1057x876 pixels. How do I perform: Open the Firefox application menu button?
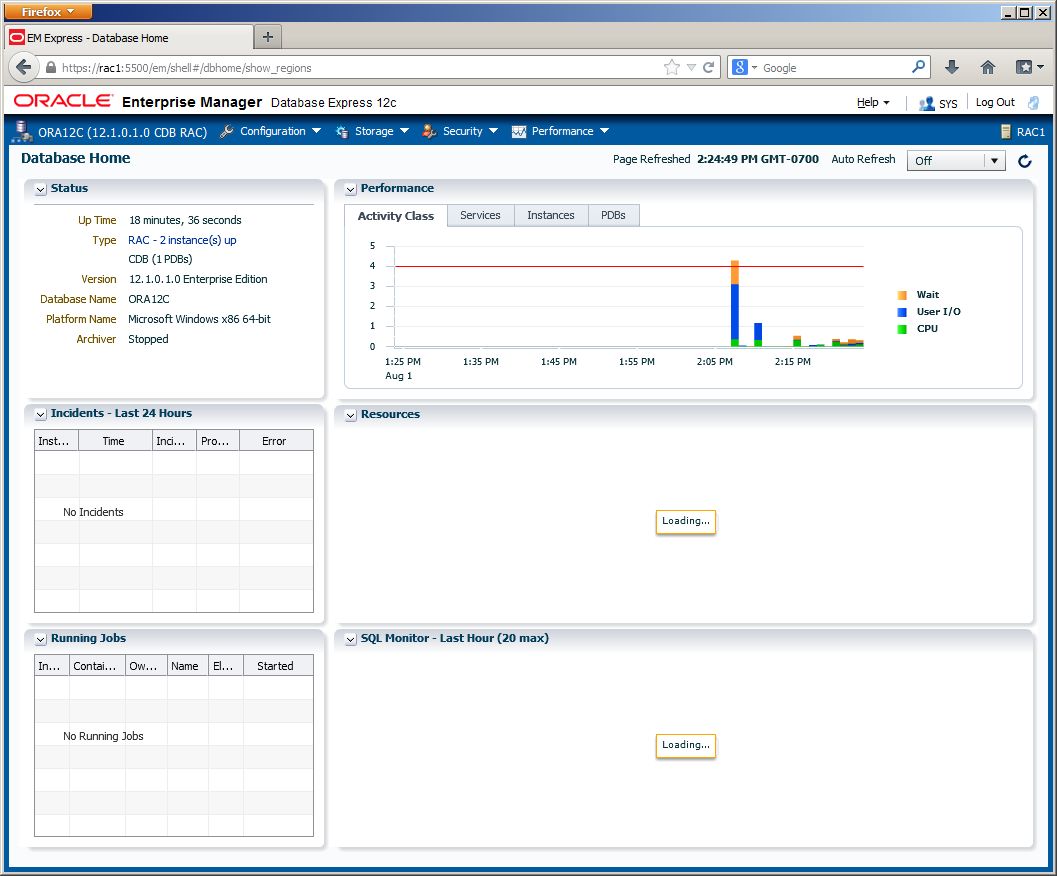(x=48, y=11)
